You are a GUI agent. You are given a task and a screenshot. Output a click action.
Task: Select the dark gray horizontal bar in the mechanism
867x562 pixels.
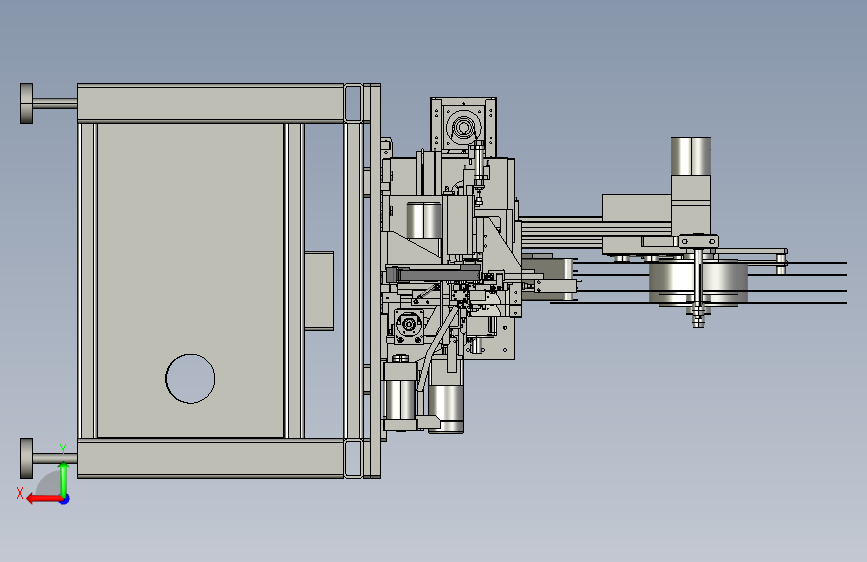click(x=434, y=274)
